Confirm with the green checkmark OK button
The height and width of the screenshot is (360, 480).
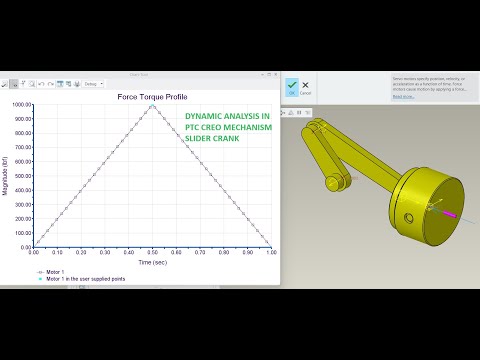click(x=292, y=87)
